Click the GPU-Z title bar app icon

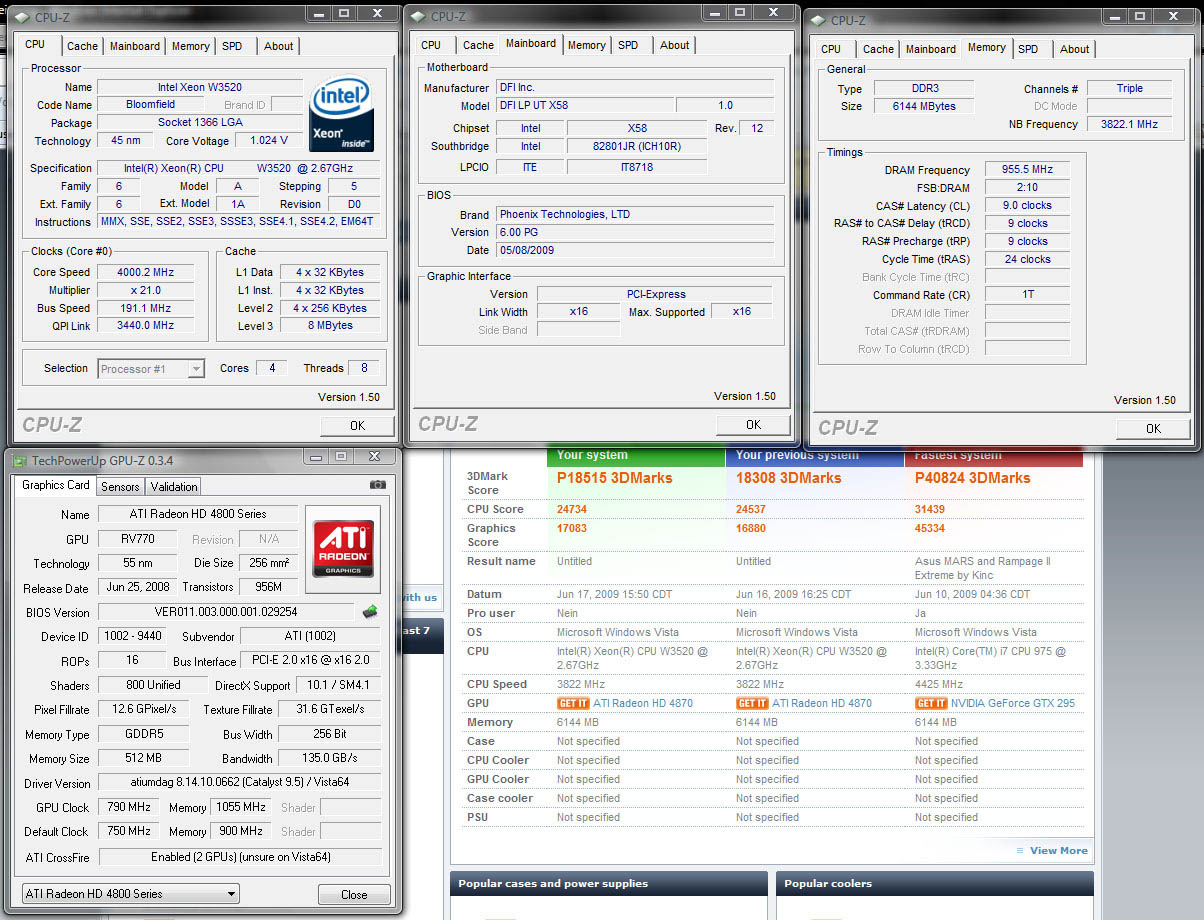(x=22, y=460)
